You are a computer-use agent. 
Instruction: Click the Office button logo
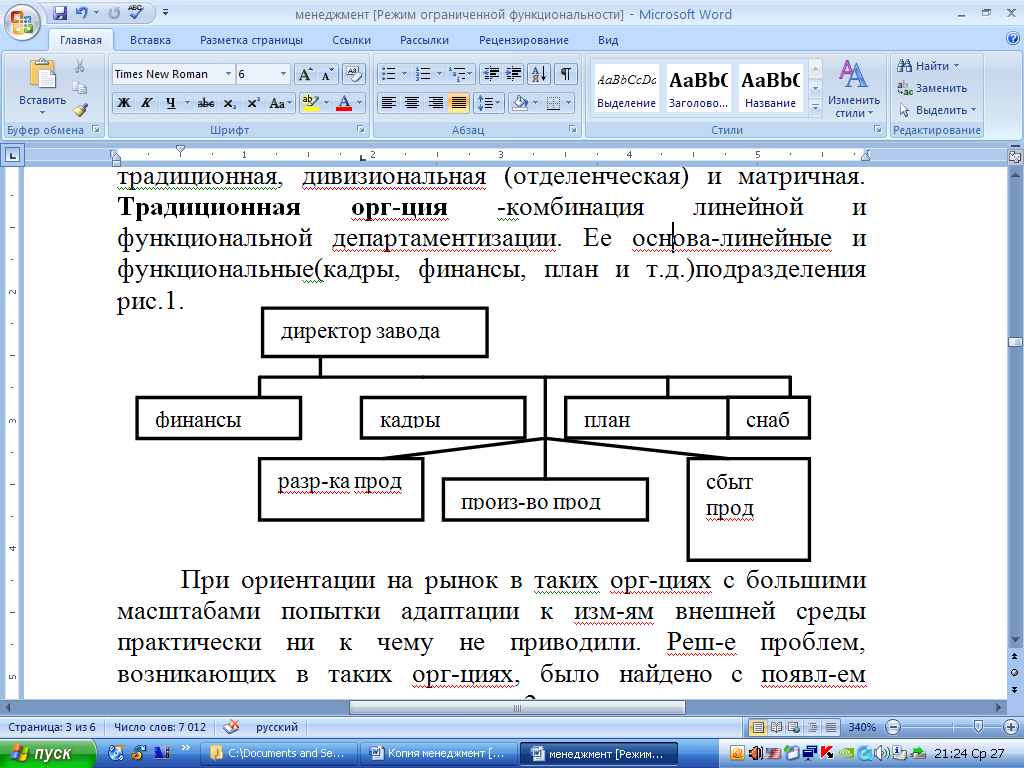coord(22,22)
